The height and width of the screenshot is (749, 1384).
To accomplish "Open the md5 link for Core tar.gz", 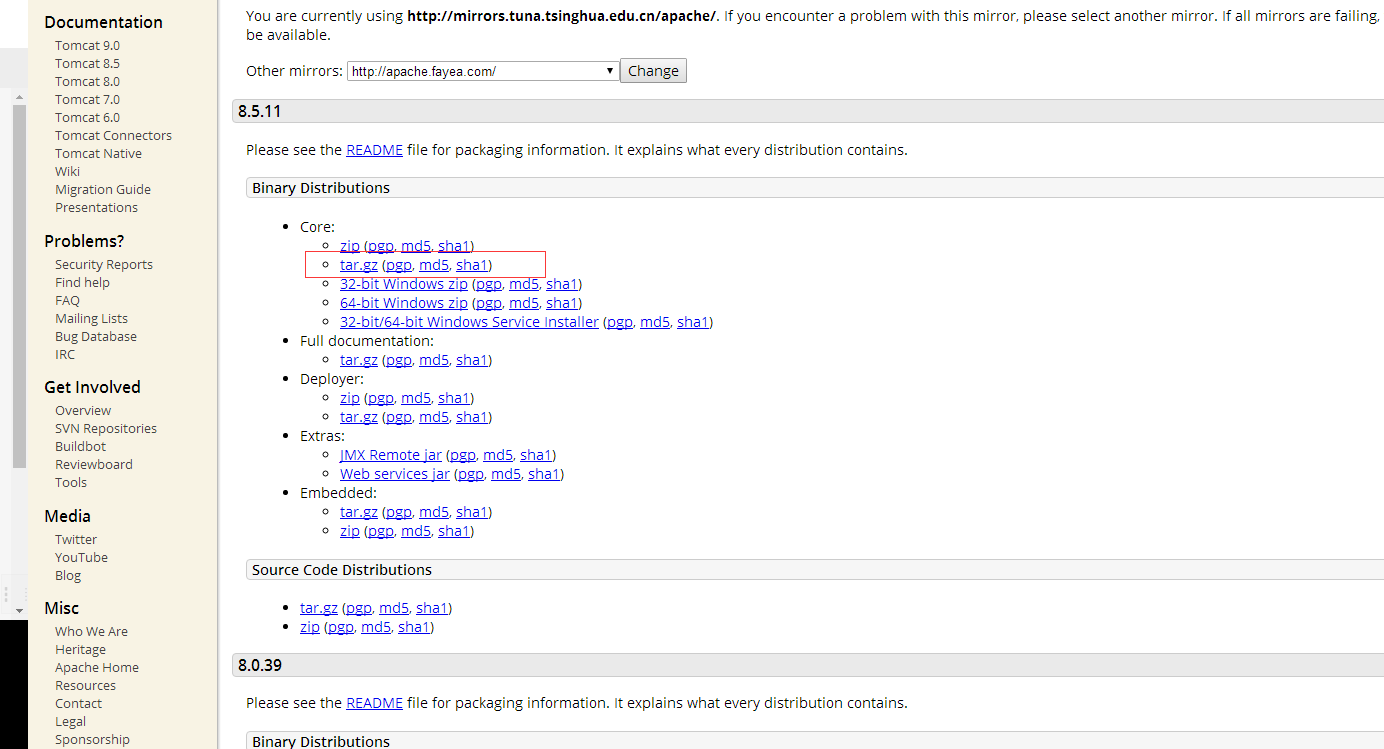I will (x=434, y=265).
